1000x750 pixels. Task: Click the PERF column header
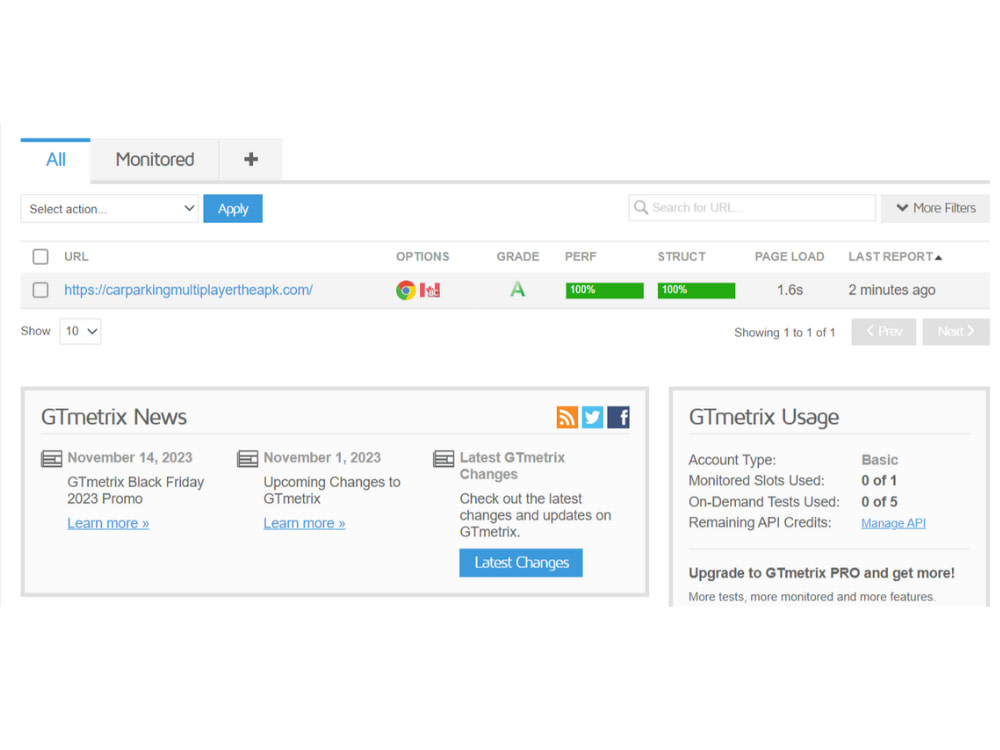pyautogui.click(x=580, y=256)
